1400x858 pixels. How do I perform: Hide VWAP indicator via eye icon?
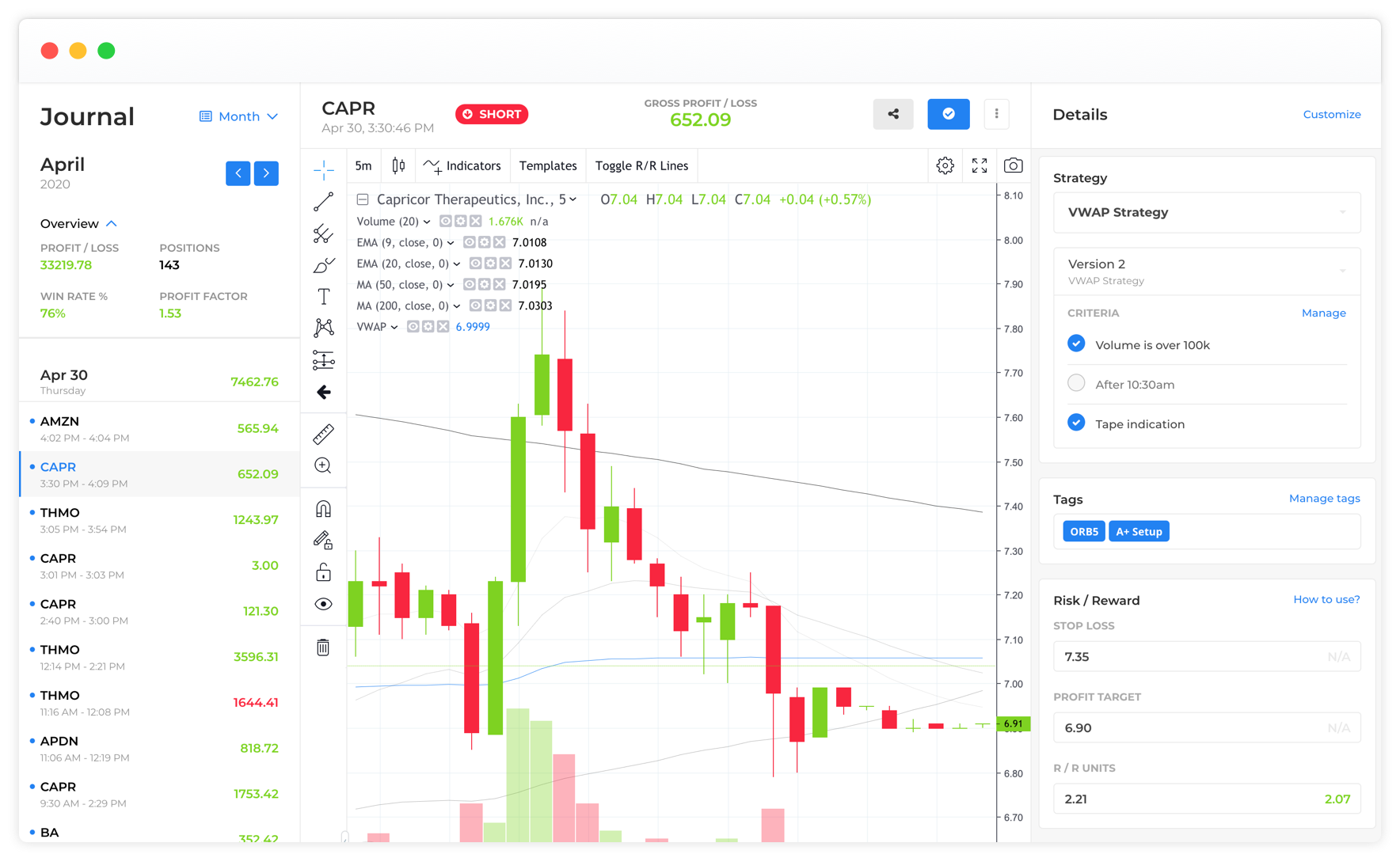click(x=413, y=327)
